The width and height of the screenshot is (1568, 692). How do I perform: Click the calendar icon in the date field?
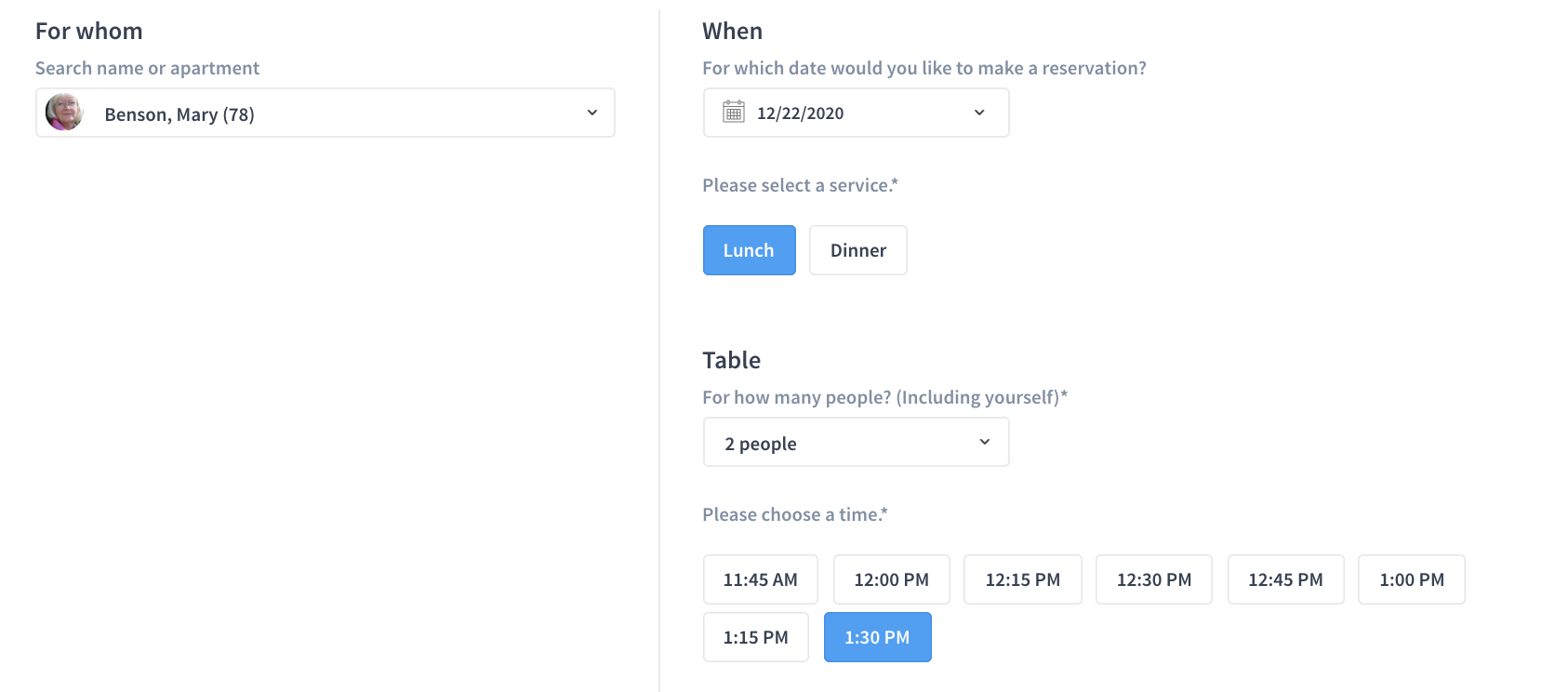(734, 112)
